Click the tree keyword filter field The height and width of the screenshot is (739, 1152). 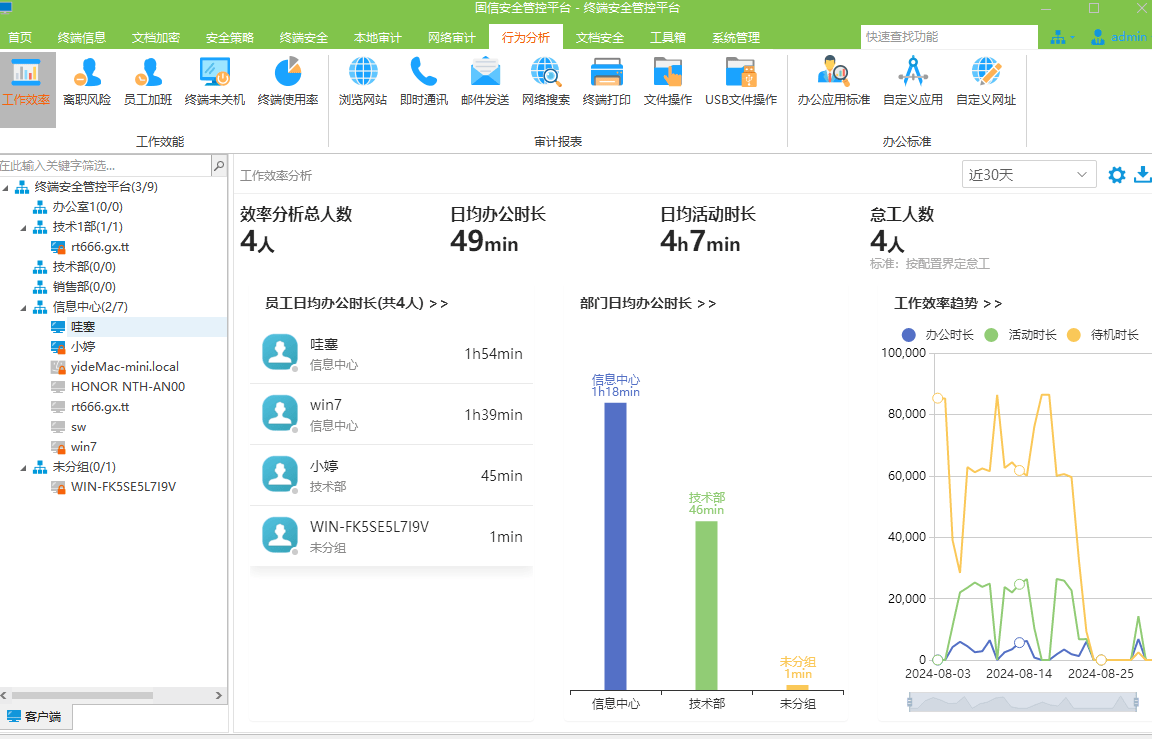(105, 166)
